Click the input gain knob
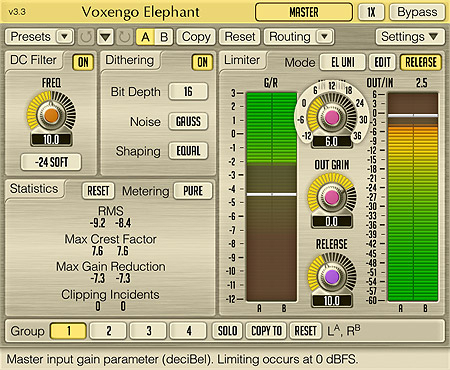 click(x=331, y=117)
